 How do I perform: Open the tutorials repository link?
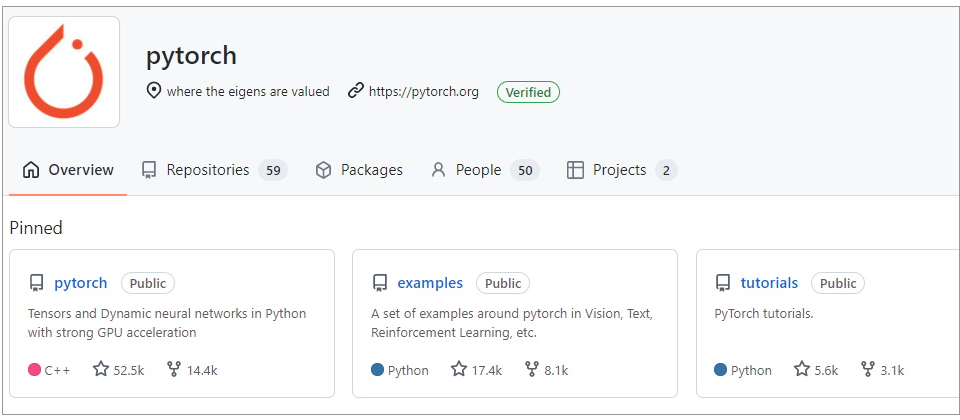click(769, 283)
